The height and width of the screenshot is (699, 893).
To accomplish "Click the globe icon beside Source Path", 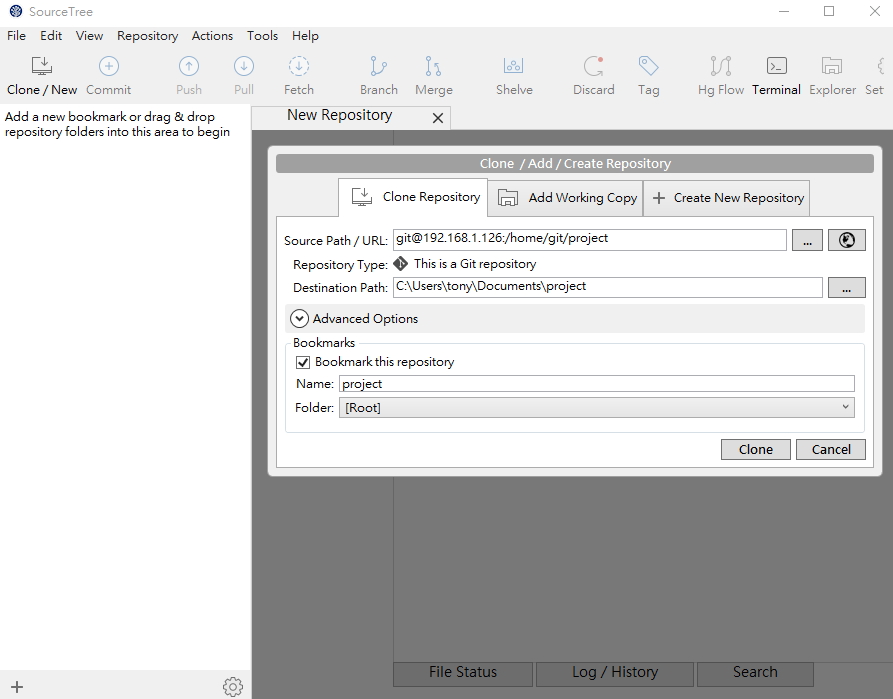I will 846,240.
